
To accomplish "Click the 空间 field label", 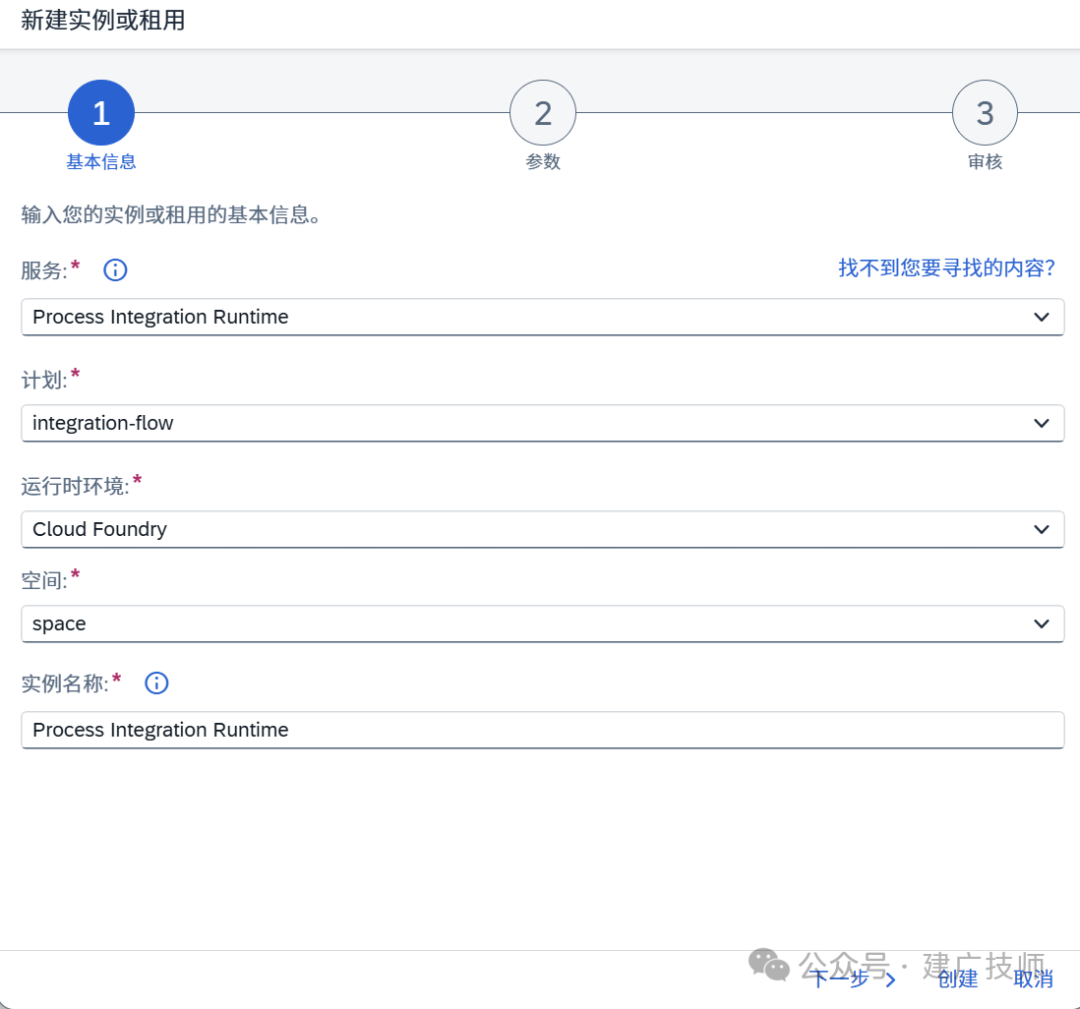I will (44, 580).
